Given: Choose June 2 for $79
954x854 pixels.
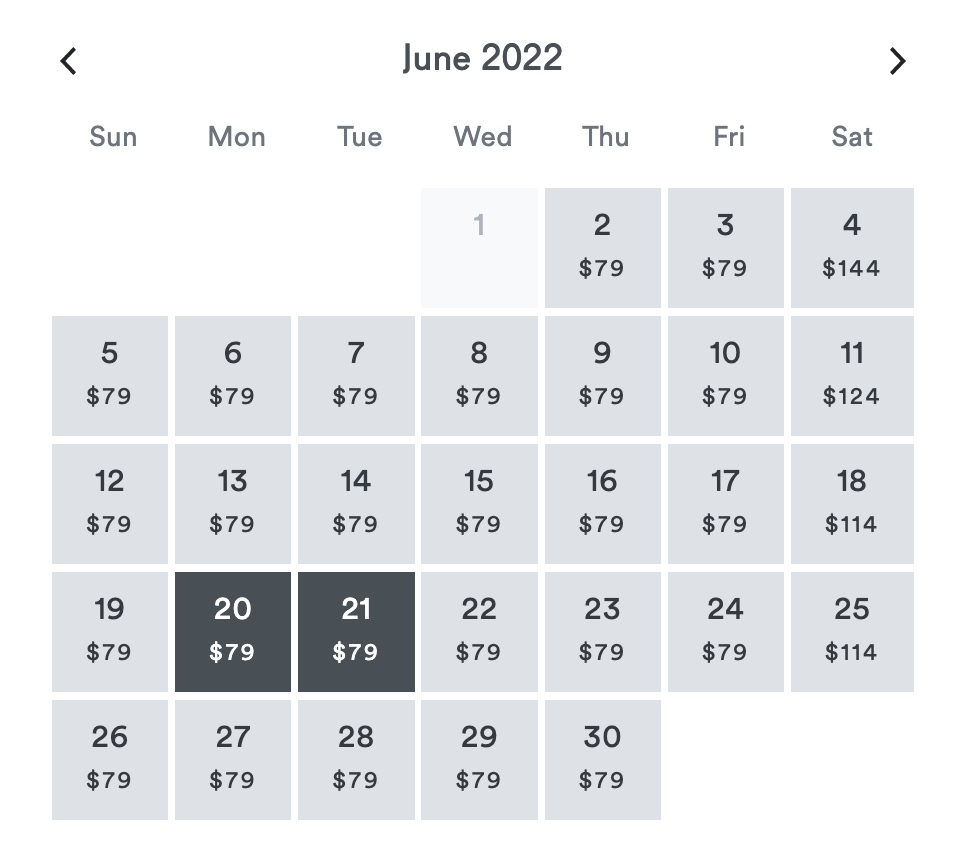Looking at the screenshot, I should 602,248.
